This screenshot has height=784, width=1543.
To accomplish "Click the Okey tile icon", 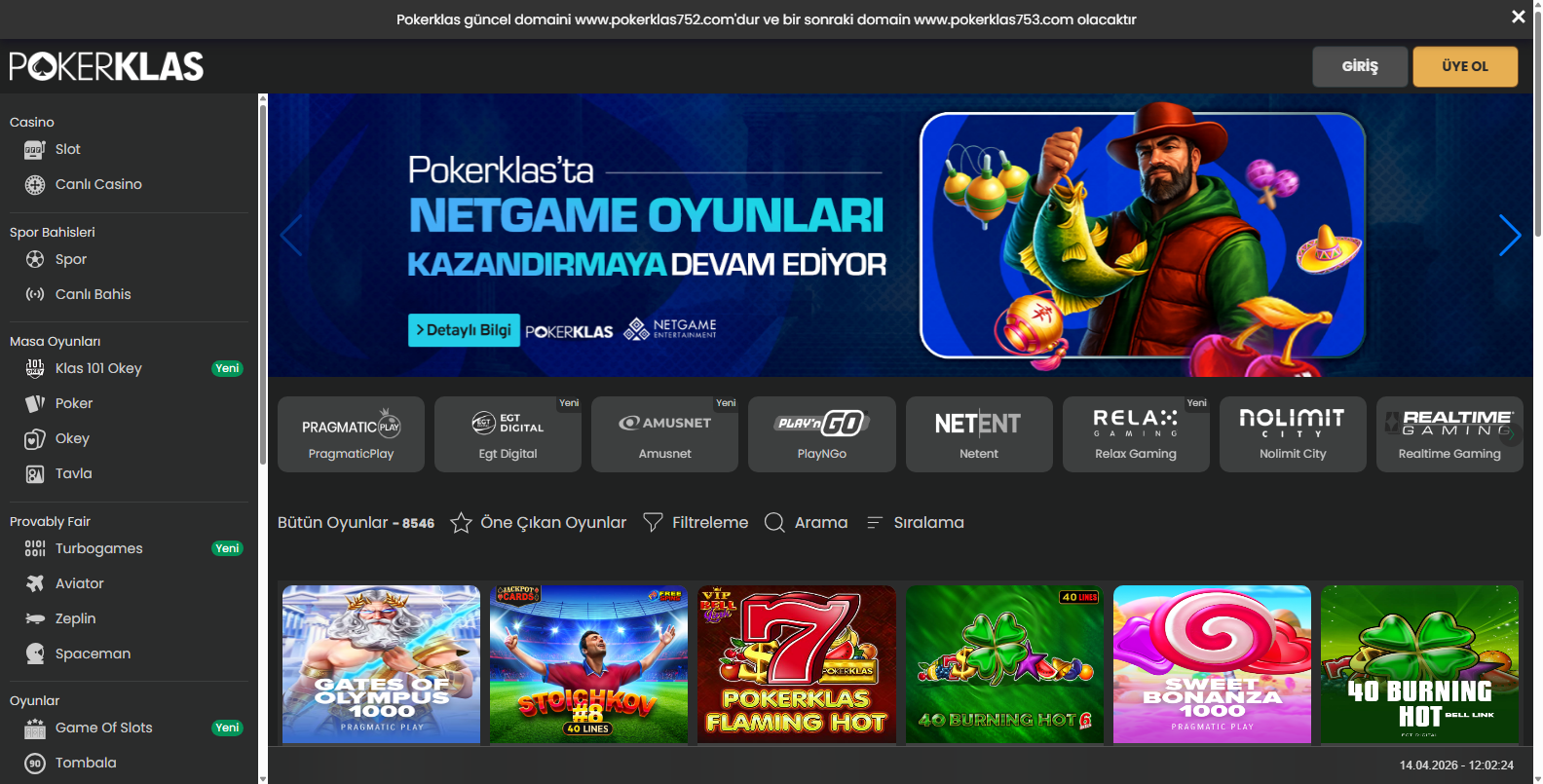I will [x=35, y=439].
